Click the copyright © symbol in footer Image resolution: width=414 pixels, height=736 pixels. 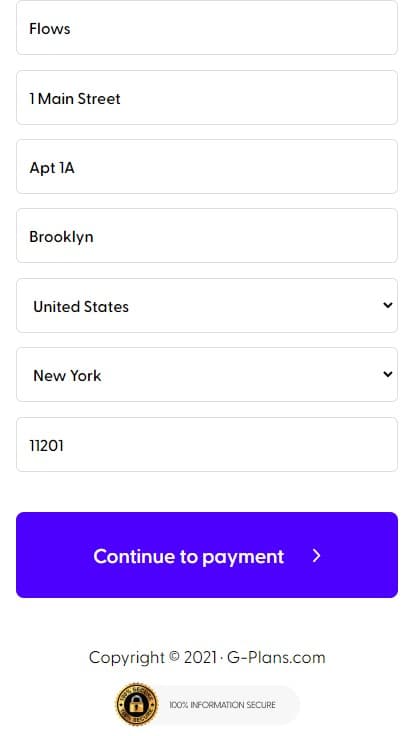click(174, 656)
